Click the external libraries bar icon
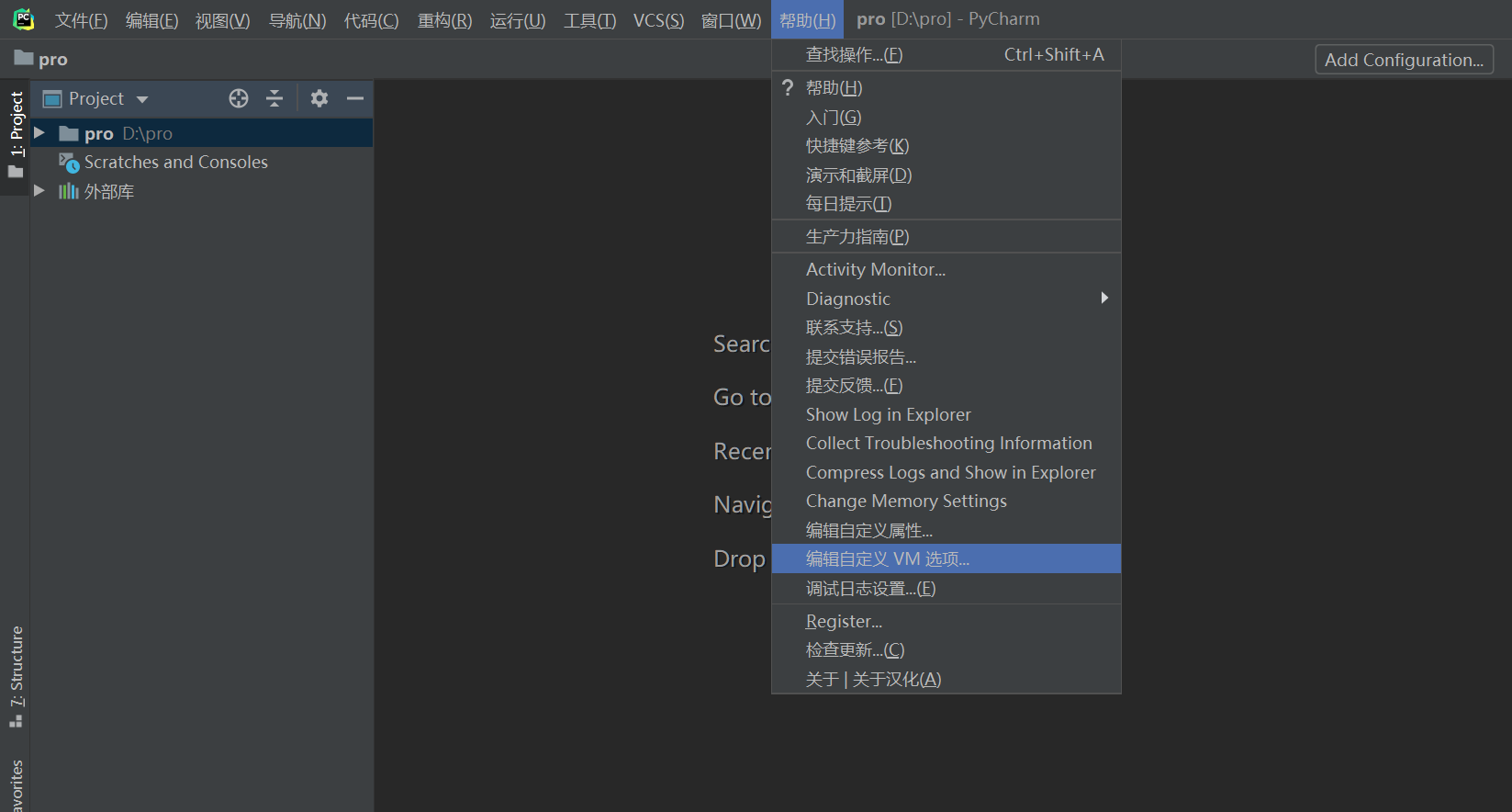The image size is (1512, 812). 69,191
